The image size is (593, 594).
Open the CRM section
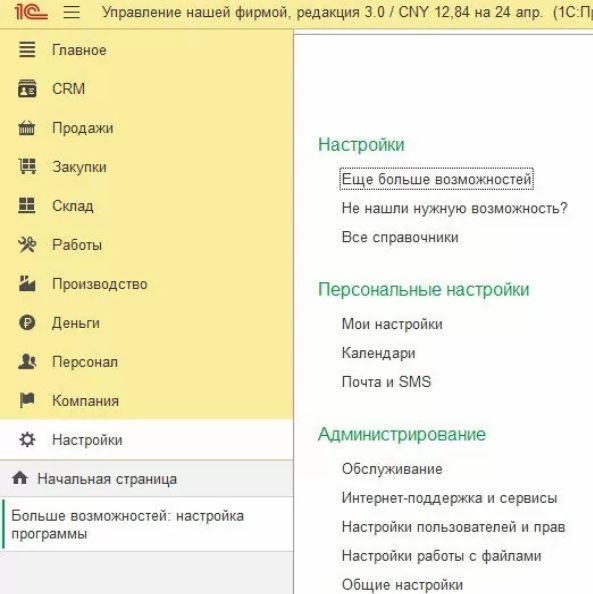tap(69, 89)
